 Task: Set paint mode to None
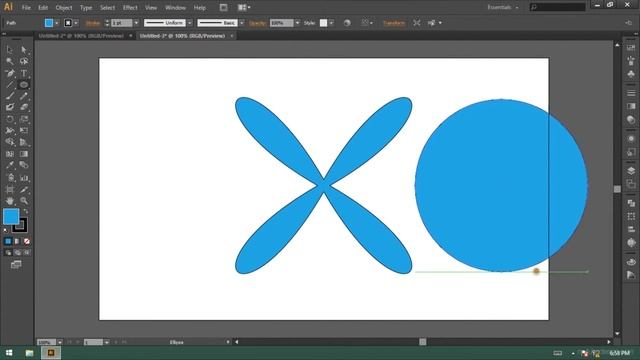[27, 241]
